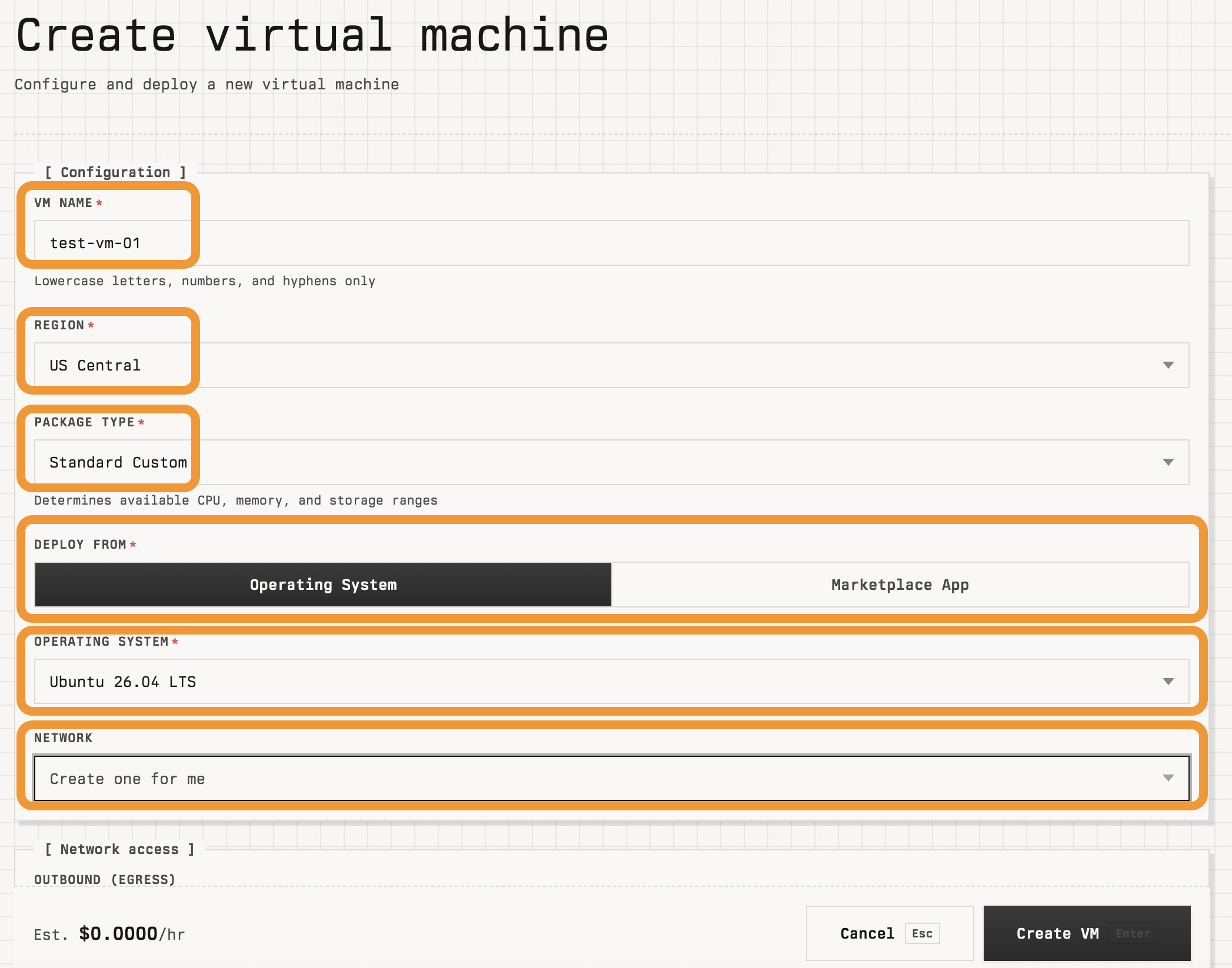Click 'Configure and deploy a new virtual machine' subtitle
1232x968 pixels.
(x=207, y=85)
